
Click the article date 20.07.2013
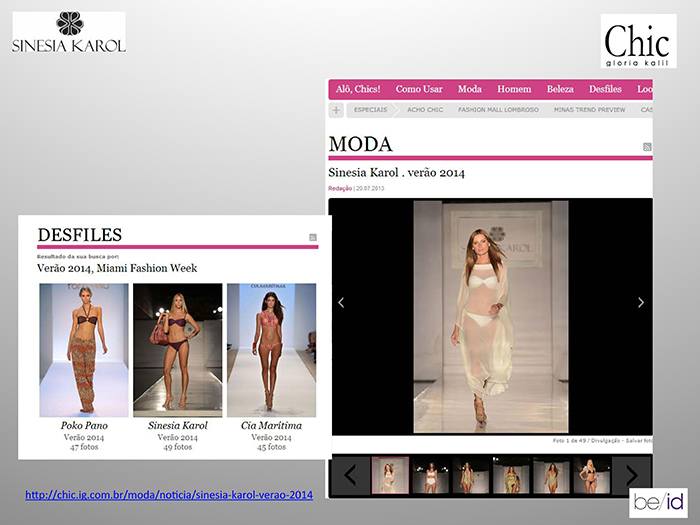[x=370, y=188]
